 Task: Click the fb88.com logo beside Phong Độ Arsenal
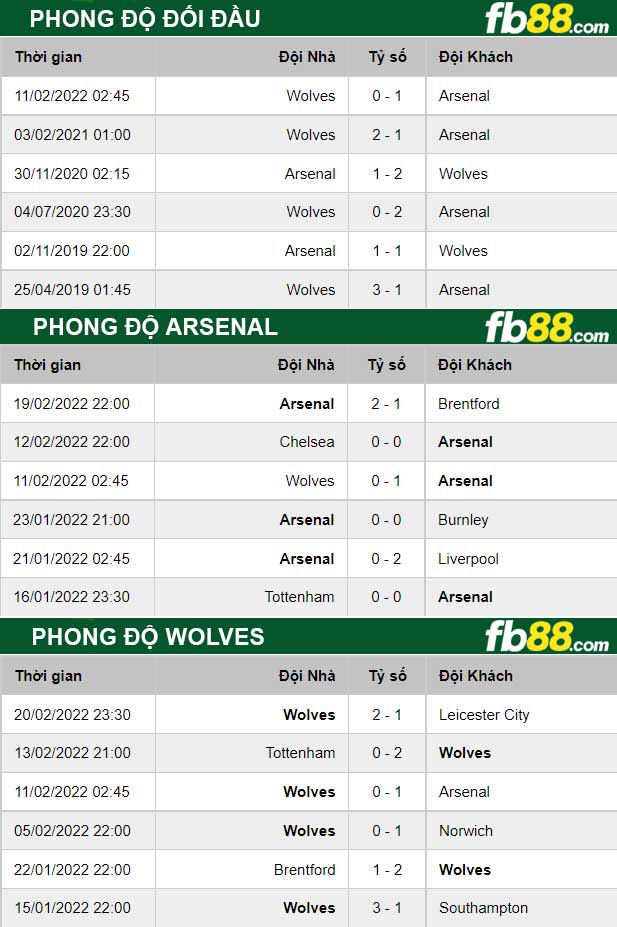click(546, 327)
